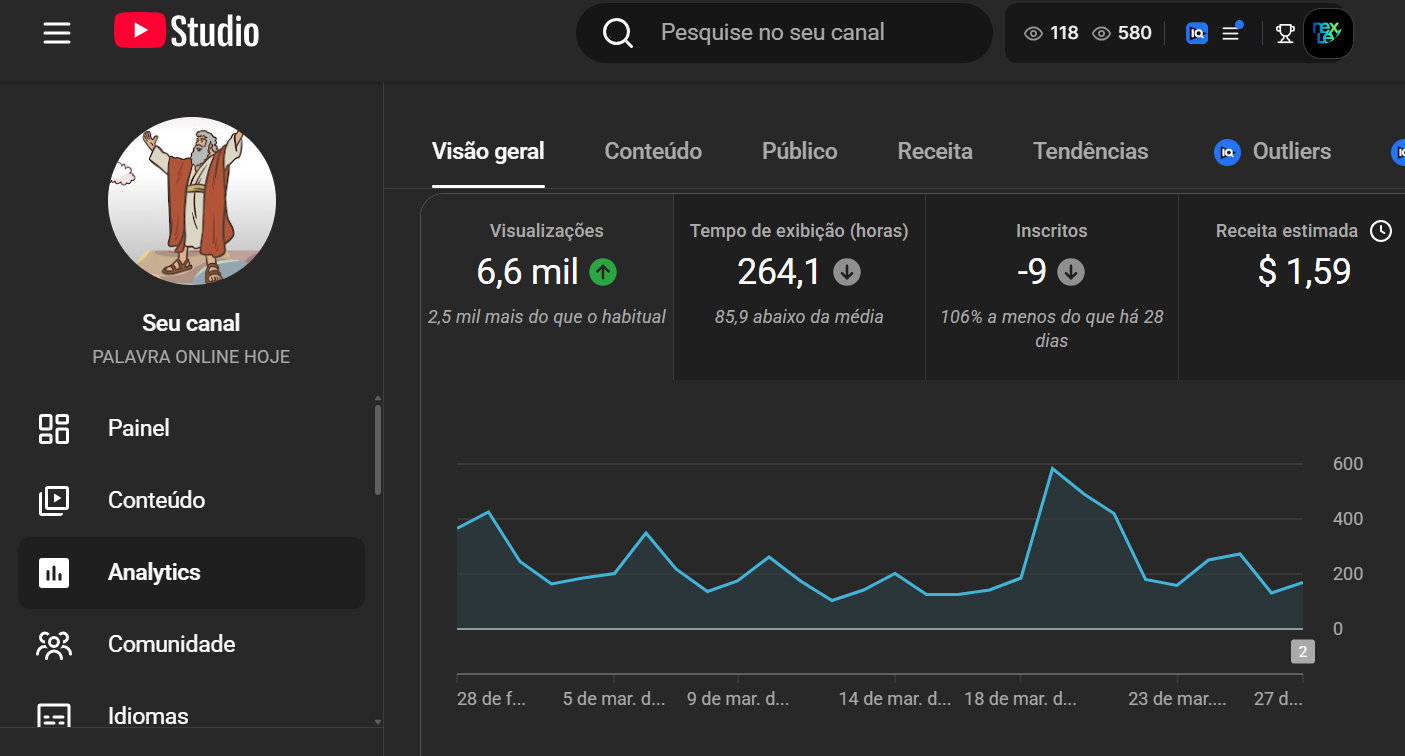Open Idiomas in the sidebar
The width and height of the screenshot is (1405, 756).
(x=191, y=716)
